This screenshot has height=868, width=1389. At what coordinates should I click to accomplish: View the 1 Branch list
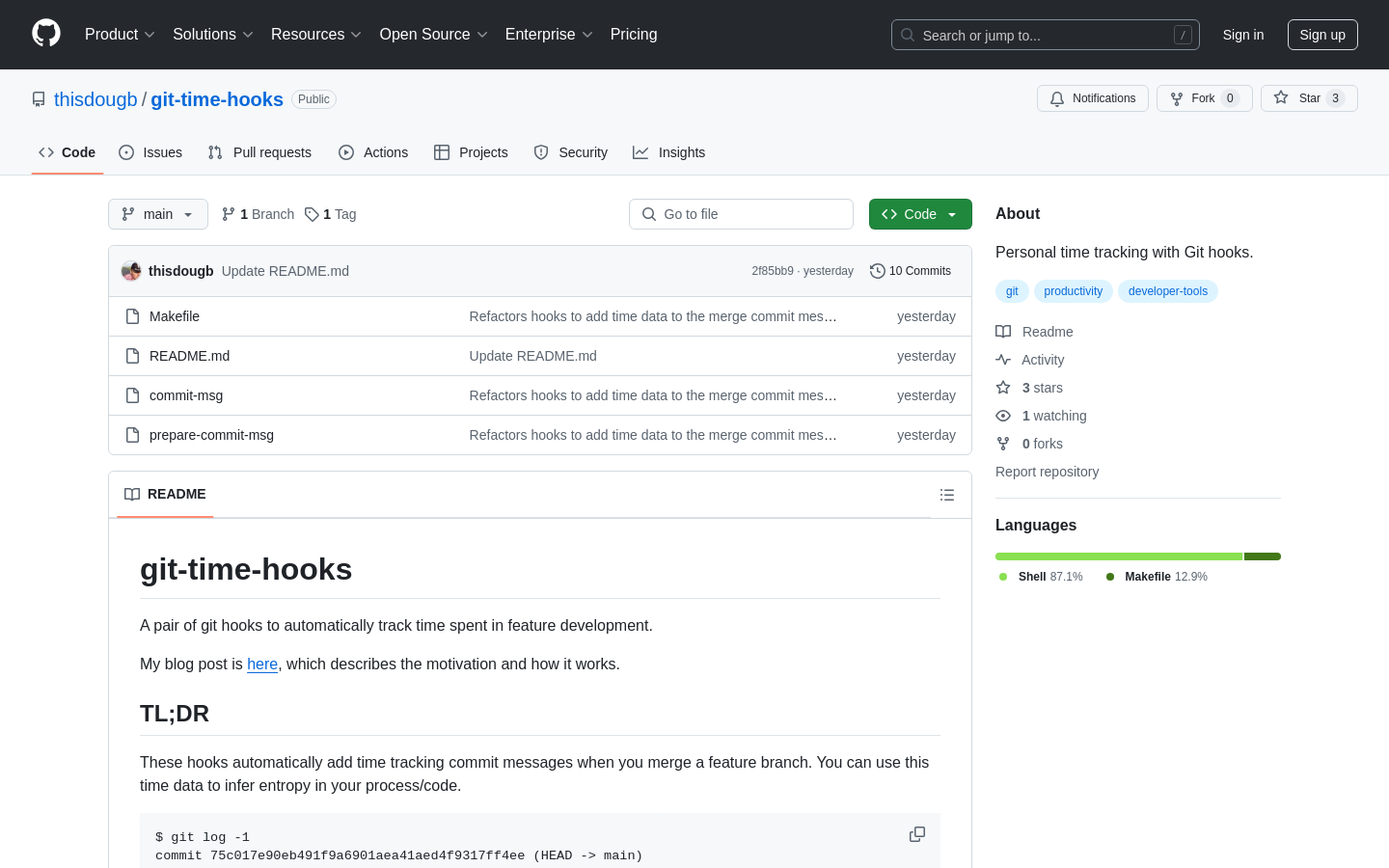258,214
